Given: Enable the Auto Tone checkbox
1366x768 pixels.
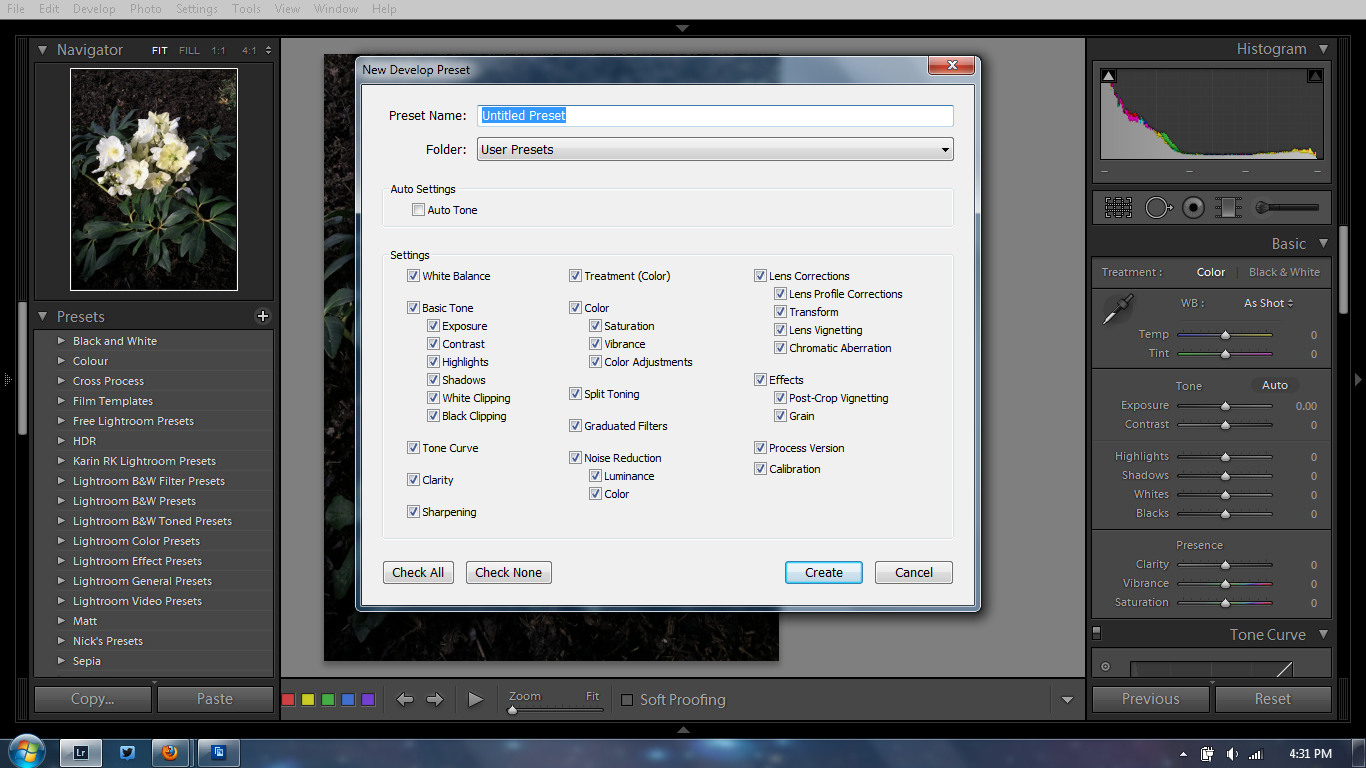Looking at the screenshot, I should coord(418,210).
